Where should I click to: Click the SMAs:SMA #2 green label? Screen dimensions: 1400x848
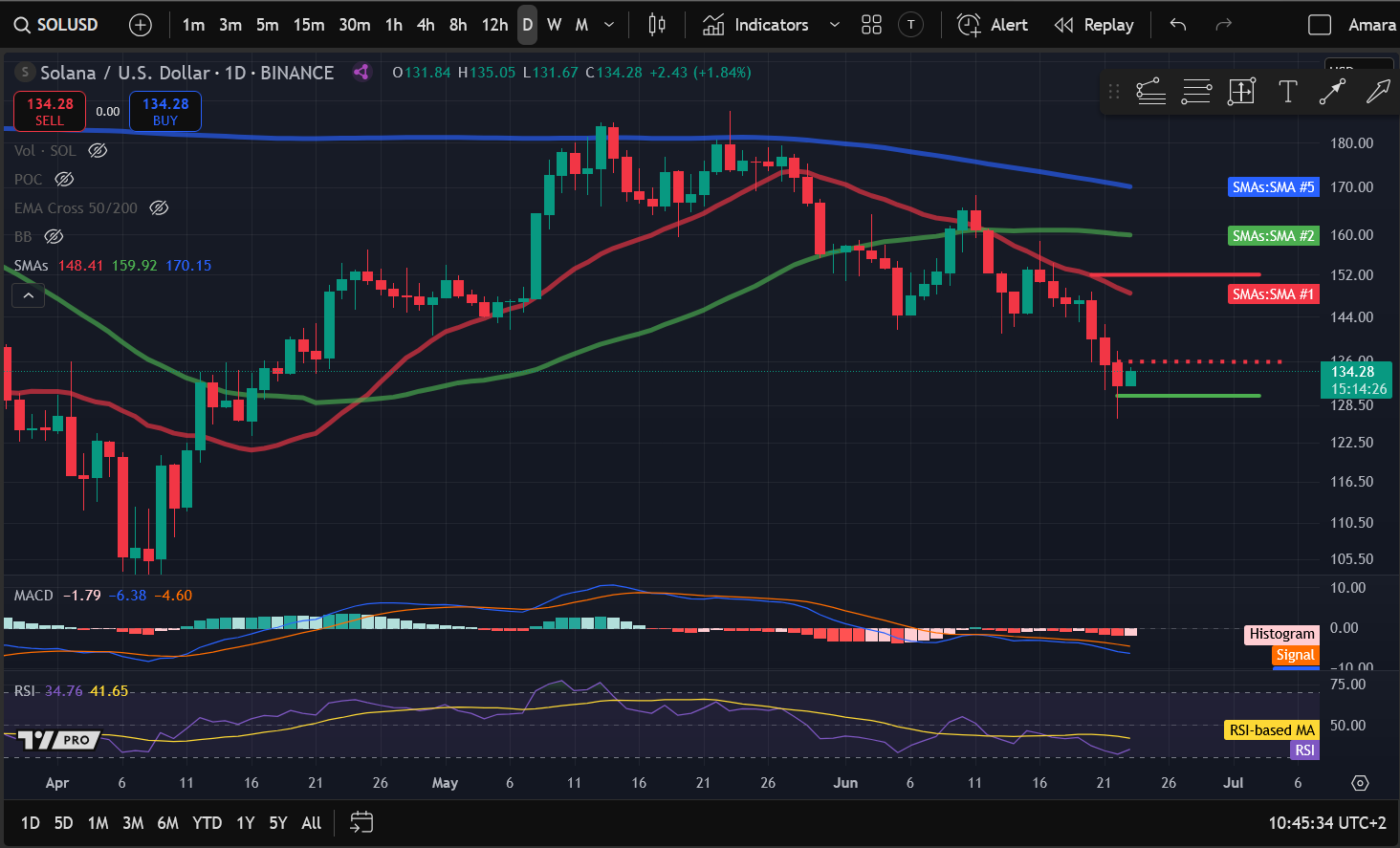click(x=1274, y=235)
